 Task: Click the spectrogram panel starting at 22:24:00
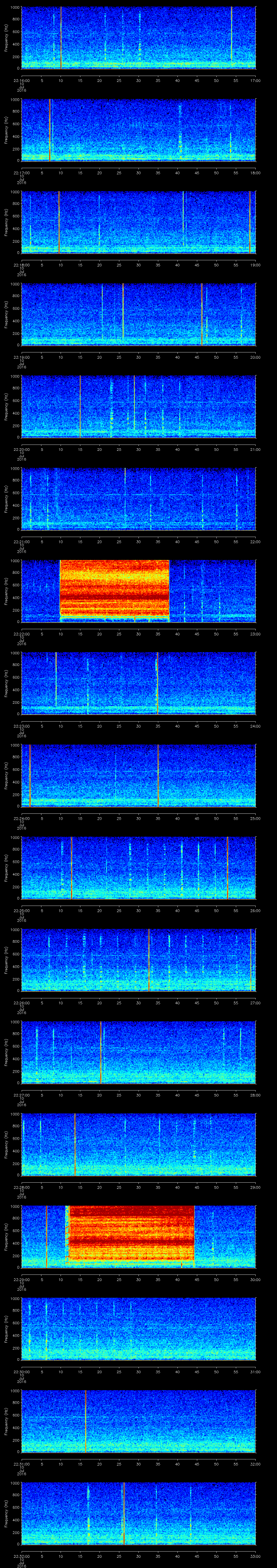139,775
